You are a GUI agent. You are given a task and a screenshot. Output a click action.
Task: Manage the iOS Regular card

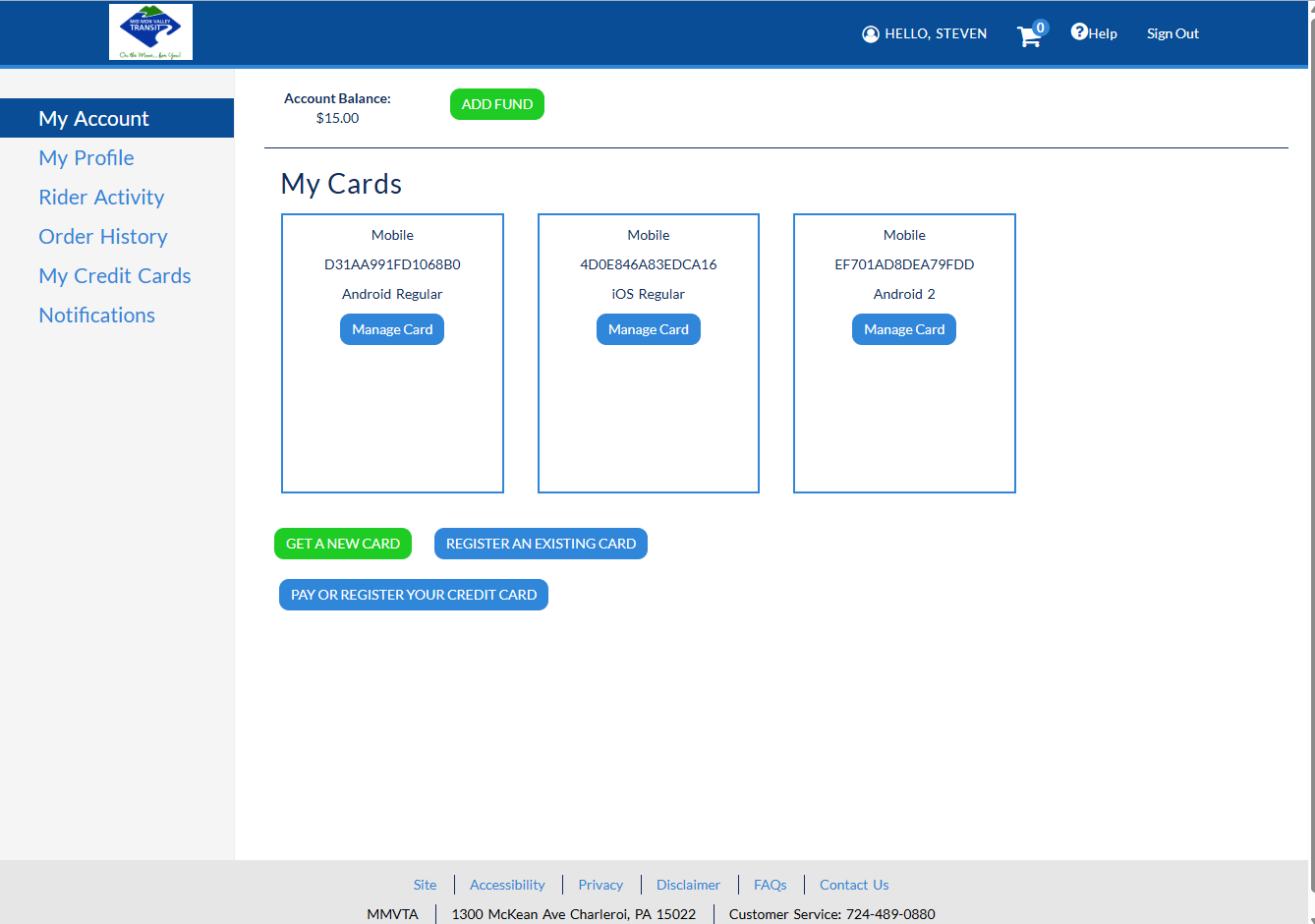(649, 329)
